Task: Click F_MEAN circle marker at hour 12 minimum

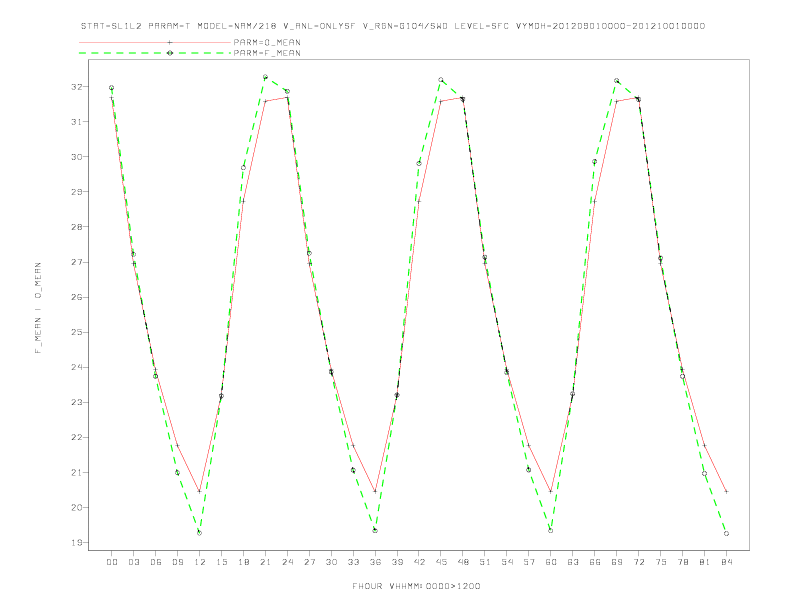Action: click(x=200, y=533)
